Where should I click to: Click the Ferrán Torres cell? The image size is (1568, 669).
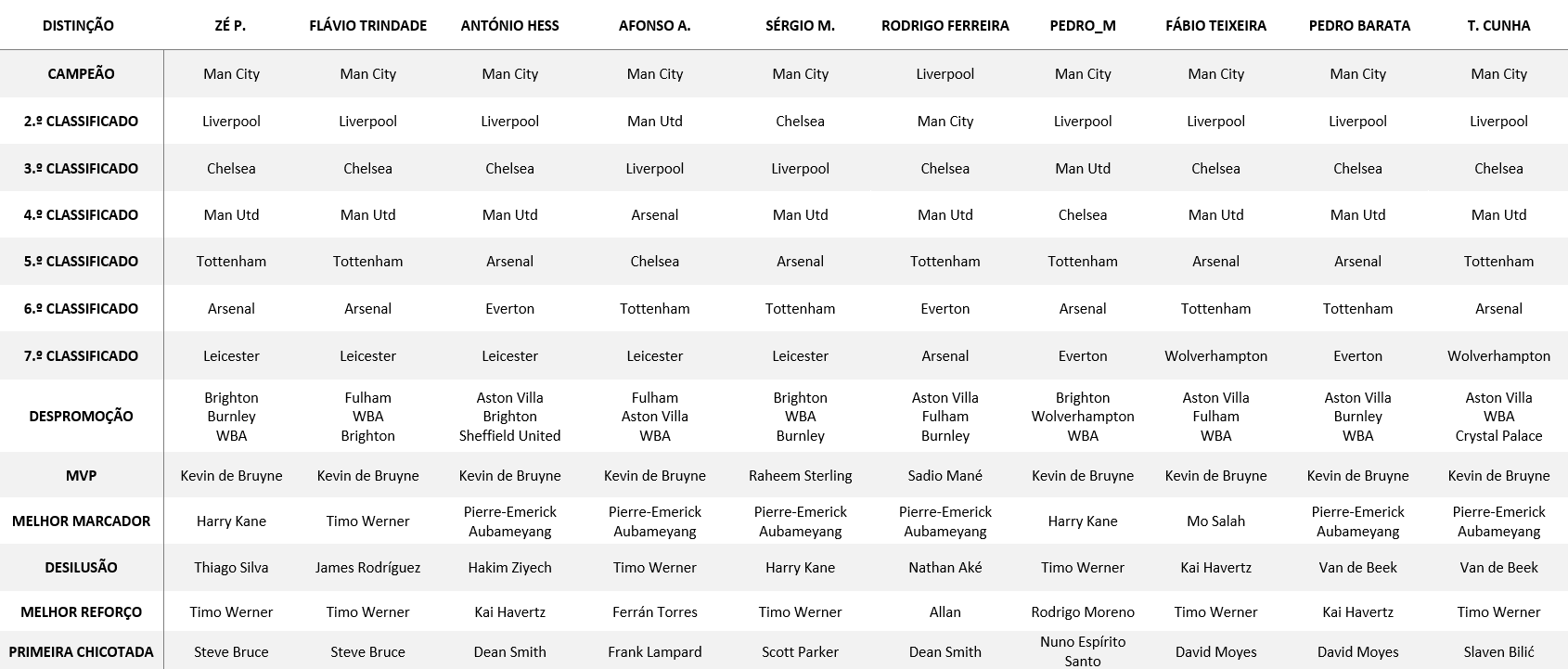coord(654,612)
